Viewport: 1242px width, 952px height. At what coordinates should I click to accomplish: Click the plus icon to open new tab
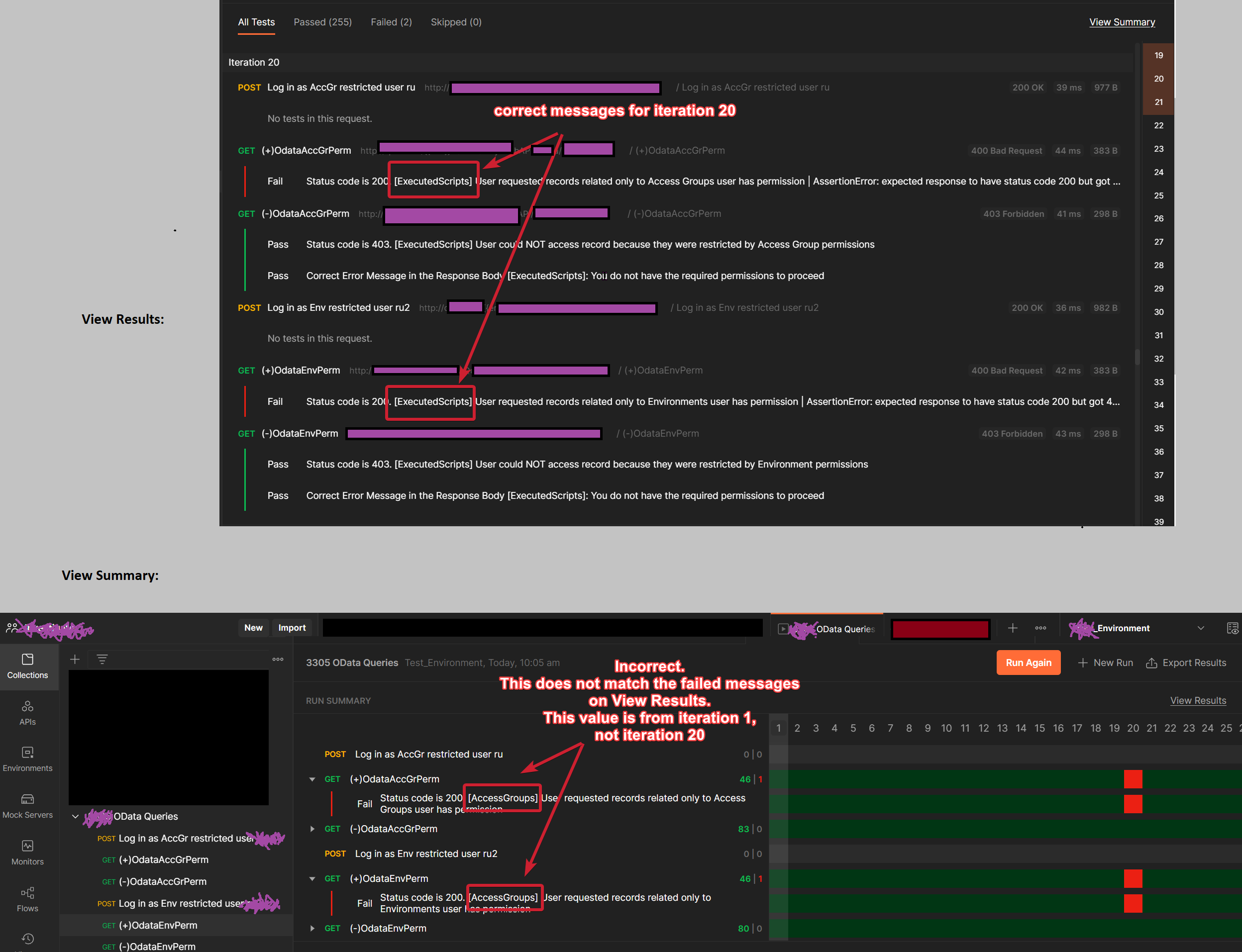(1013, 628)
